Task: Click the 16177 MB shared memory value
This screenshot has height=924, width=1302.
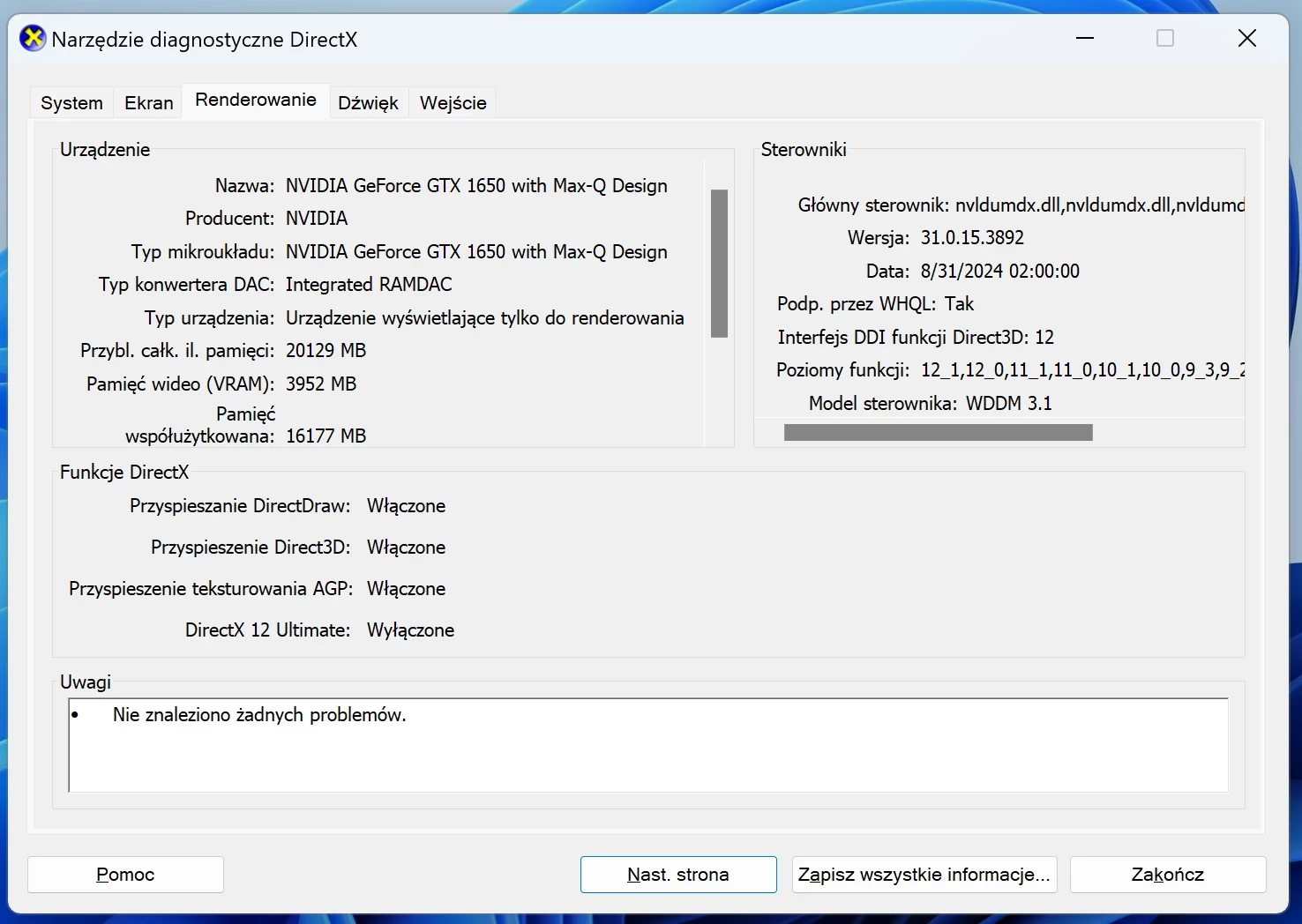Action: click(x=325, y=436)
